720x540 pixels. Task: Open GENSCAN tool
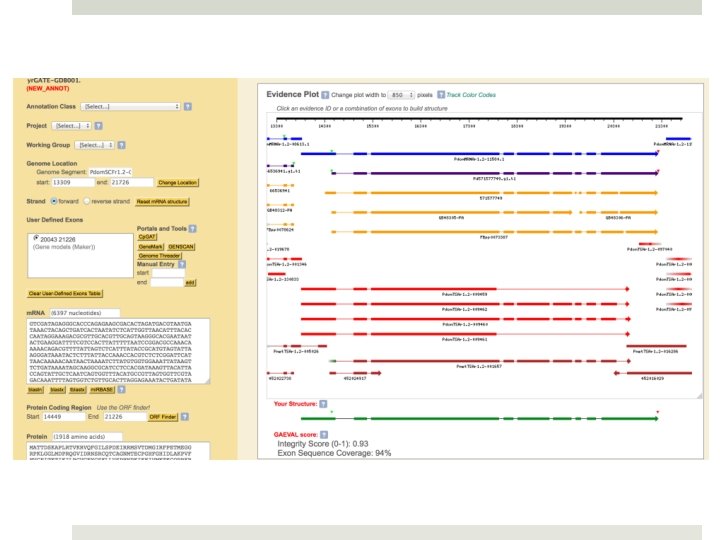[180, 247]
